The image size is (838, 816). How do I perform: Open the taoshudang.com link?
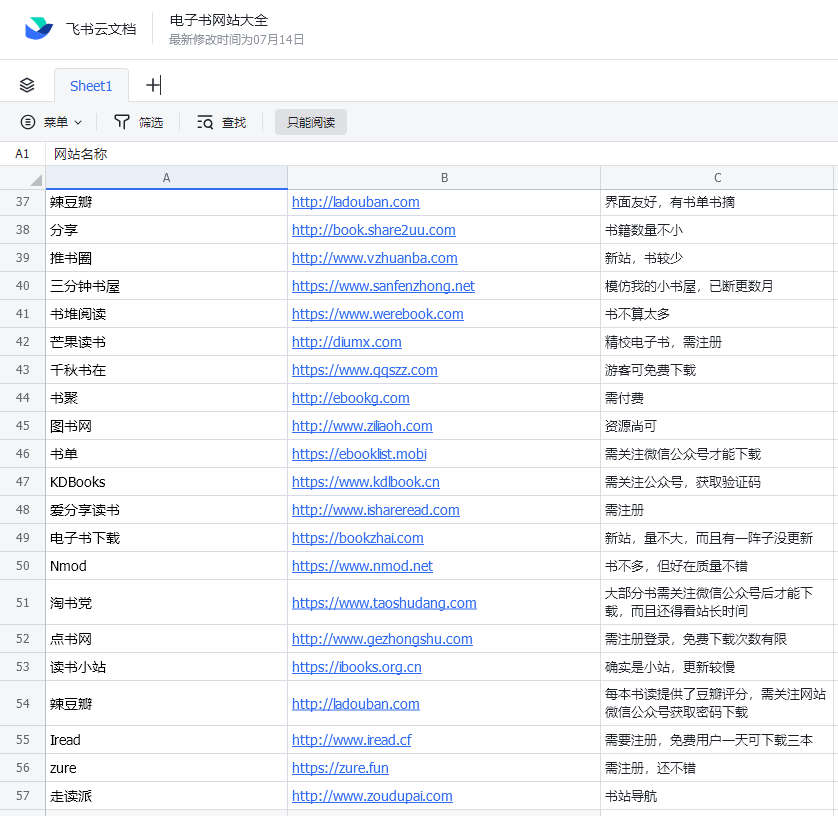tap(384, 603)
